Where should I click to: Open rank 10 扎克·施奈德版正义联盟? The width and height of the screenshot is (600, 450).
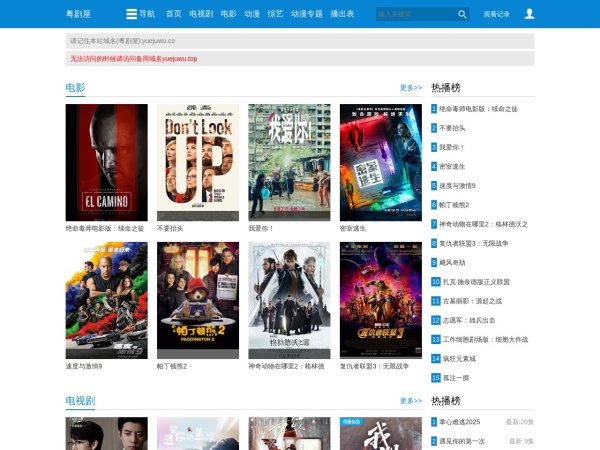[476, 282]
